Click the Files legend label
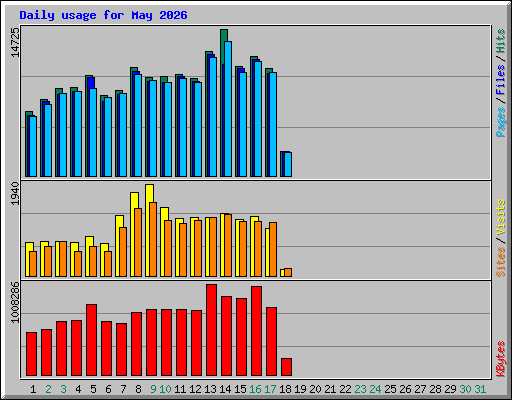This screenshot has height=400, width=512. (501, 80)
